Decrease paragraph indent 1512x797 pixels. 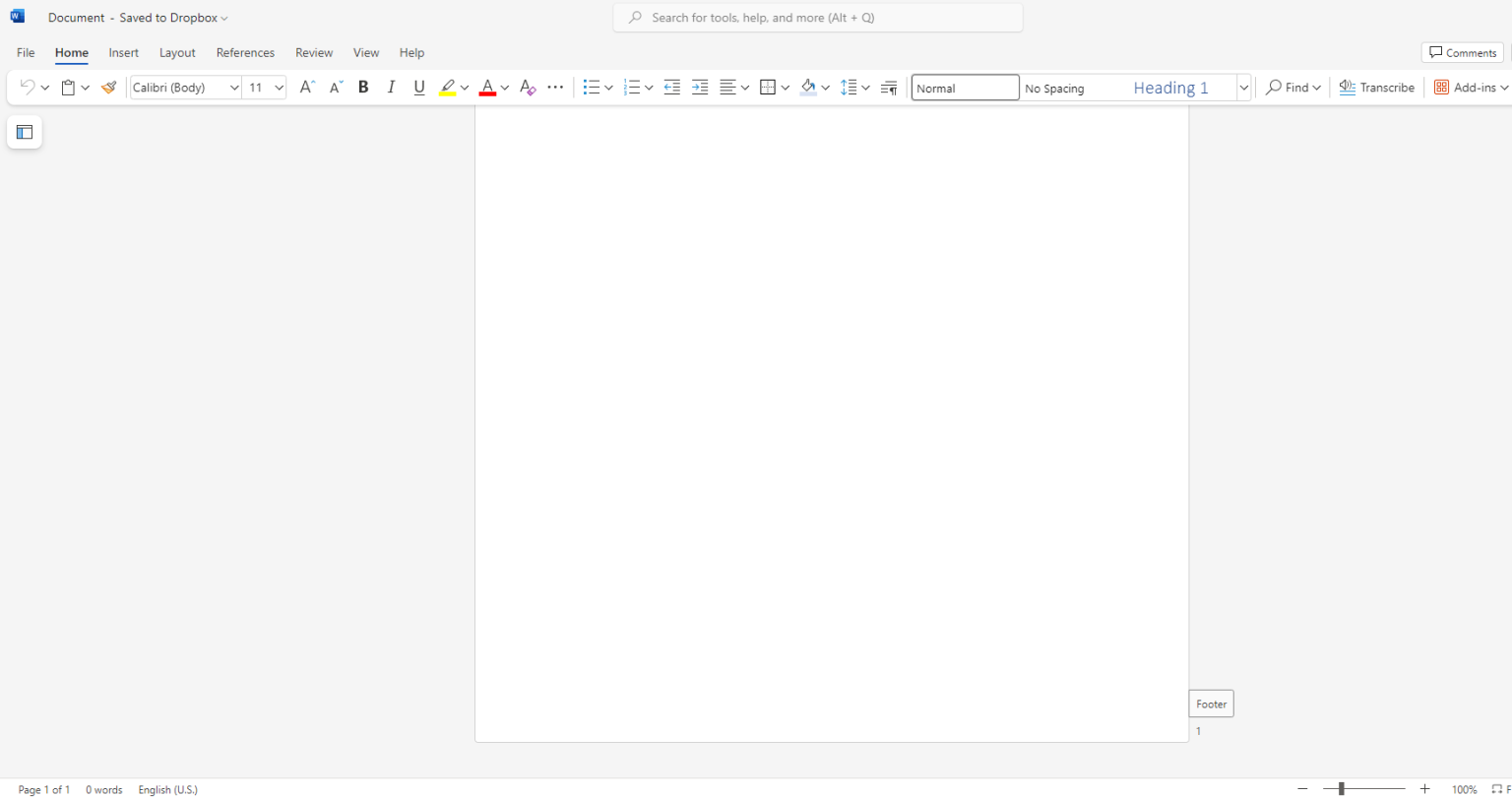pos(672,88)
